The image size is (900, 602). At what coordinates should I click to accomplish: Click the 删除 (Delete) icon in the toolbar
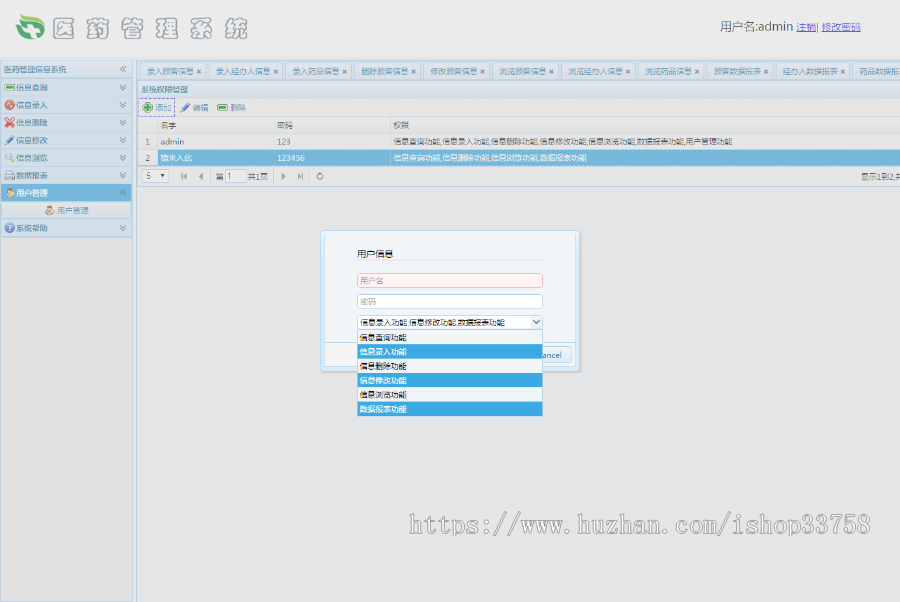[x=221, y=108]
